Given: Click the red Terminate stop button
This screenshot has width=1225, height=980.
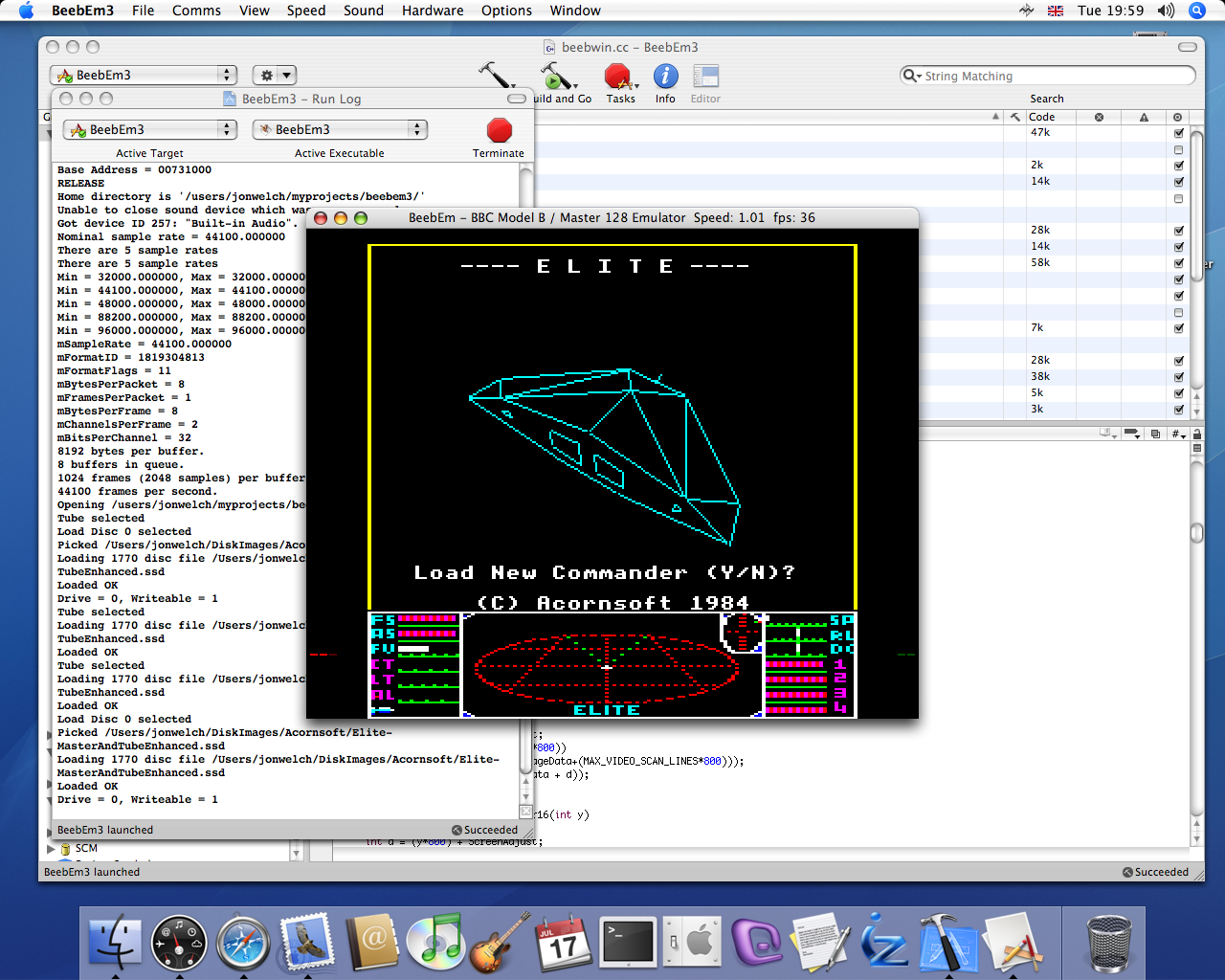Looking at the screenshot, I should pos(499,130).
